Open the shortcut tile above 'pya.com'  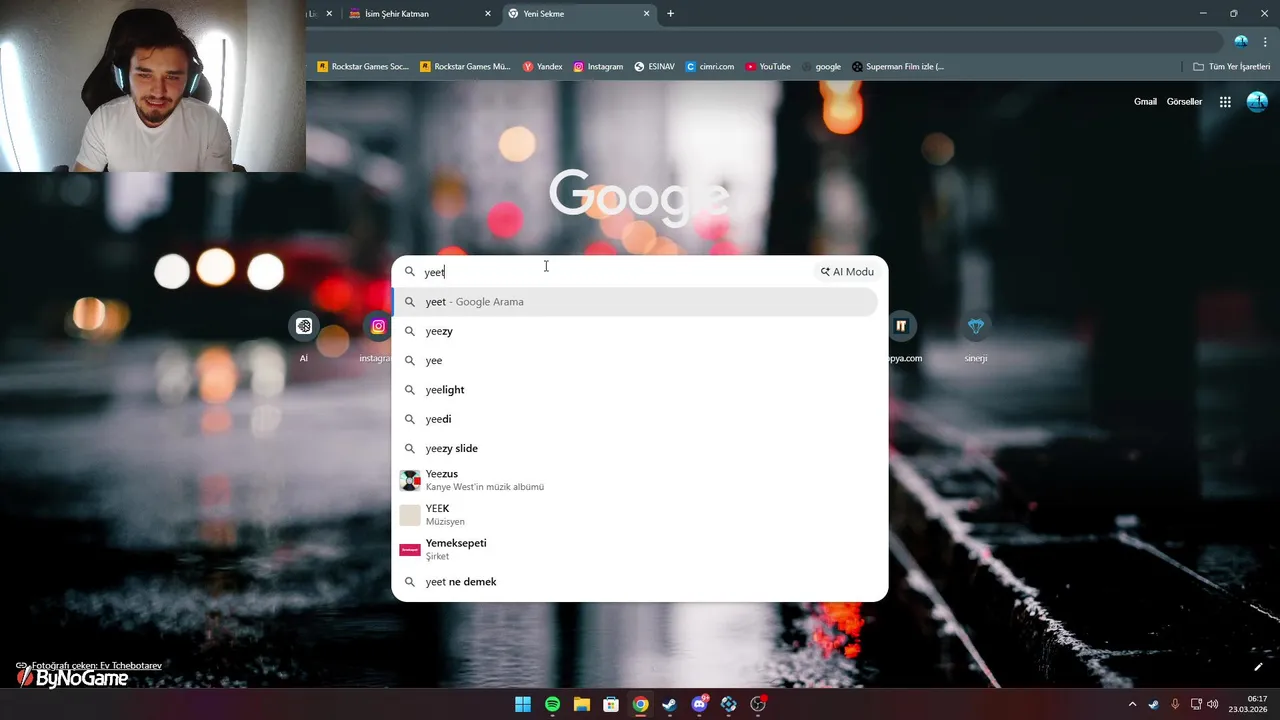902,326
